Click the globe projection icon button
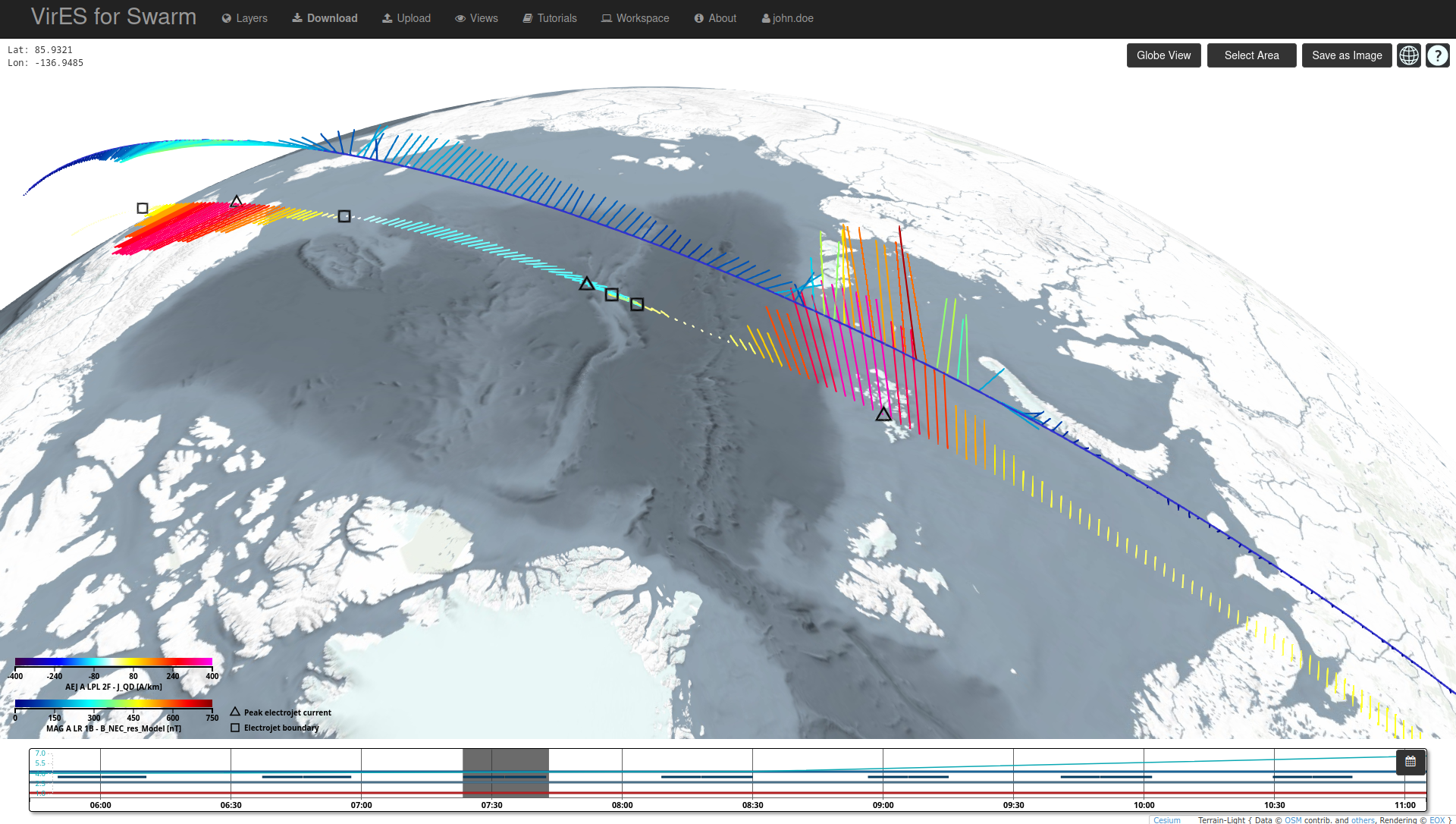Viewport: 1456px width, 824px height. [x=1409, y=55]
